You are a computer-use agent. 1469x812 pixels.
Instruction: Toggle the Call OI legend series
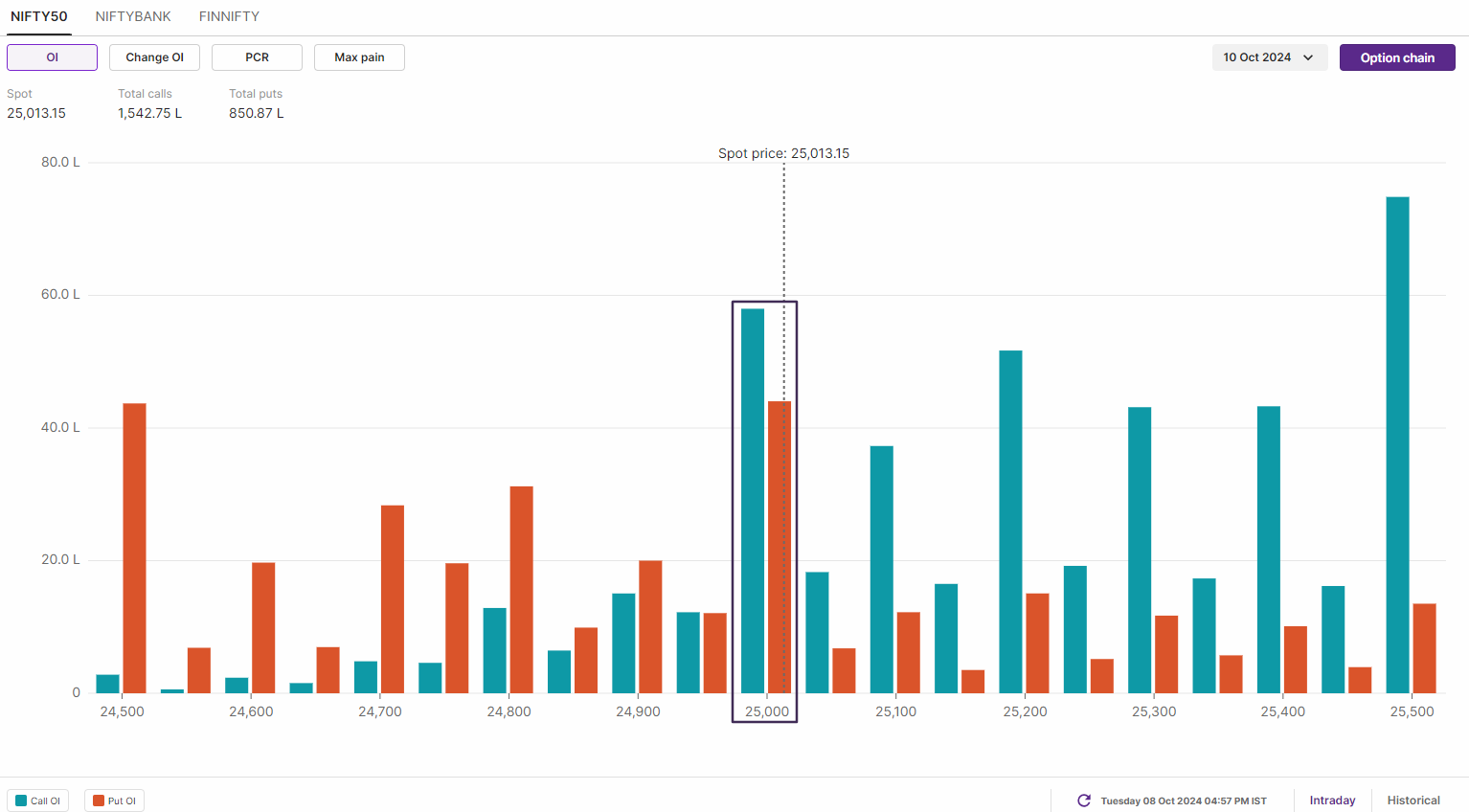click(38, 801)
